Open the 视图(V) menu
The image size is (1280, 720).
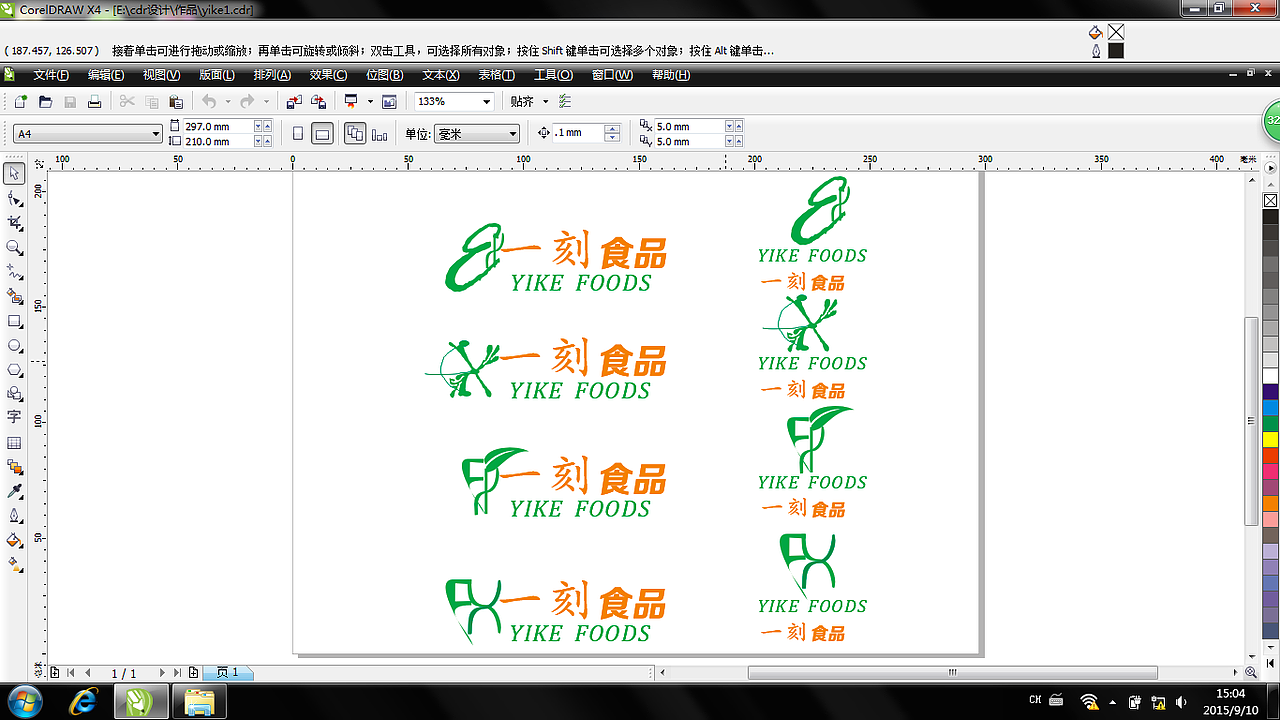161,75
